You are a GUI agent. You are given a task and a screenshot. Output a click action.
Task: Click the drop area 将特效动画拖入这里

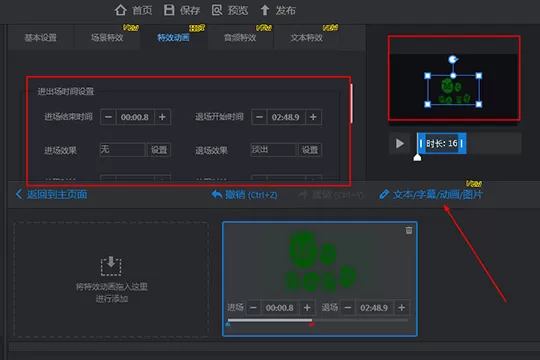pos(111,279)
